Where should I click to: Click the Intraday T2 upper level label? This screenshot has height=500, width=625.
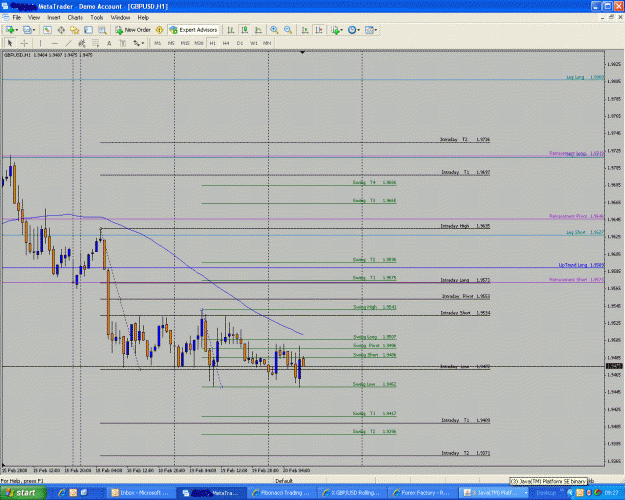tap(465, 140)
